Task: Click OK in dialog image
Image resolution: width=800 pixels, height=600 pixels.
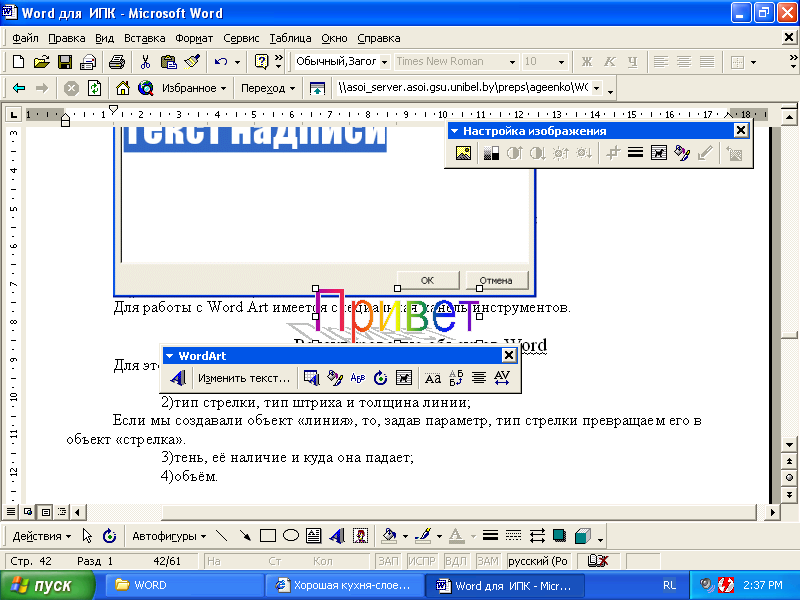Action: tap(428, 281)
